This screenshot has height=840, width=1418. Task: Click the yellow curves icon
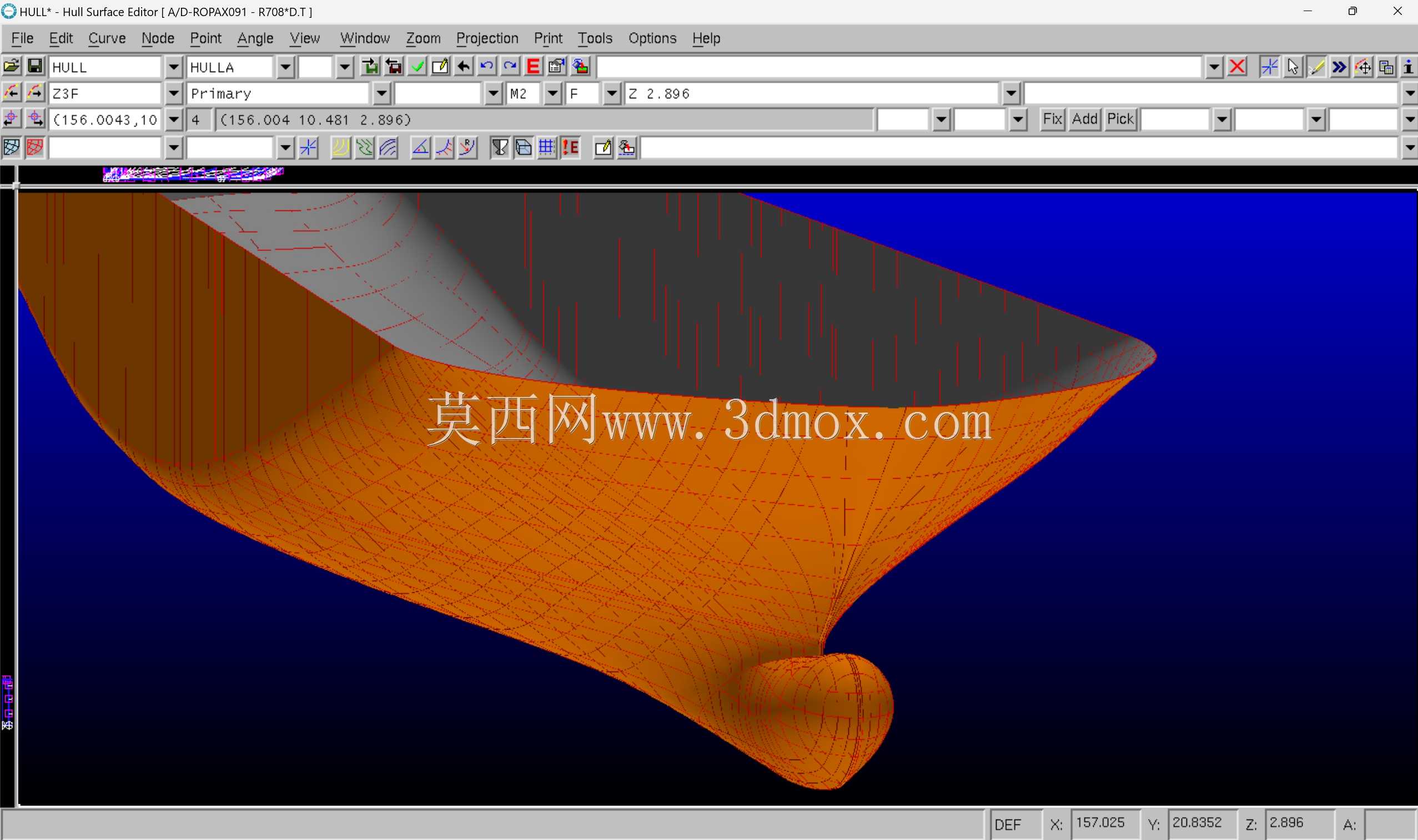(341, 148)
